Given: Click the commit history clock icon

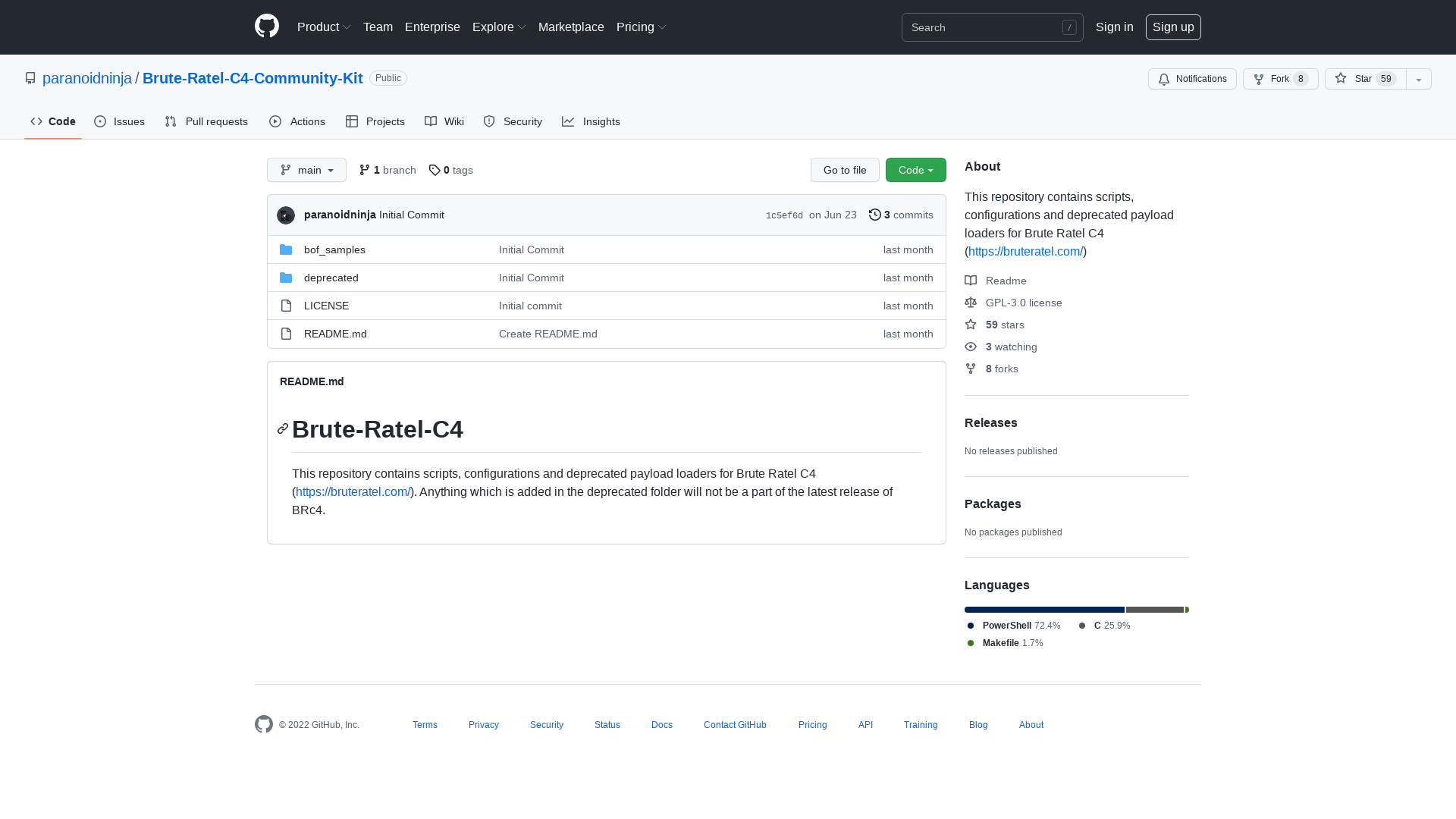Looking at the screenshot, I should click(874, 215).
